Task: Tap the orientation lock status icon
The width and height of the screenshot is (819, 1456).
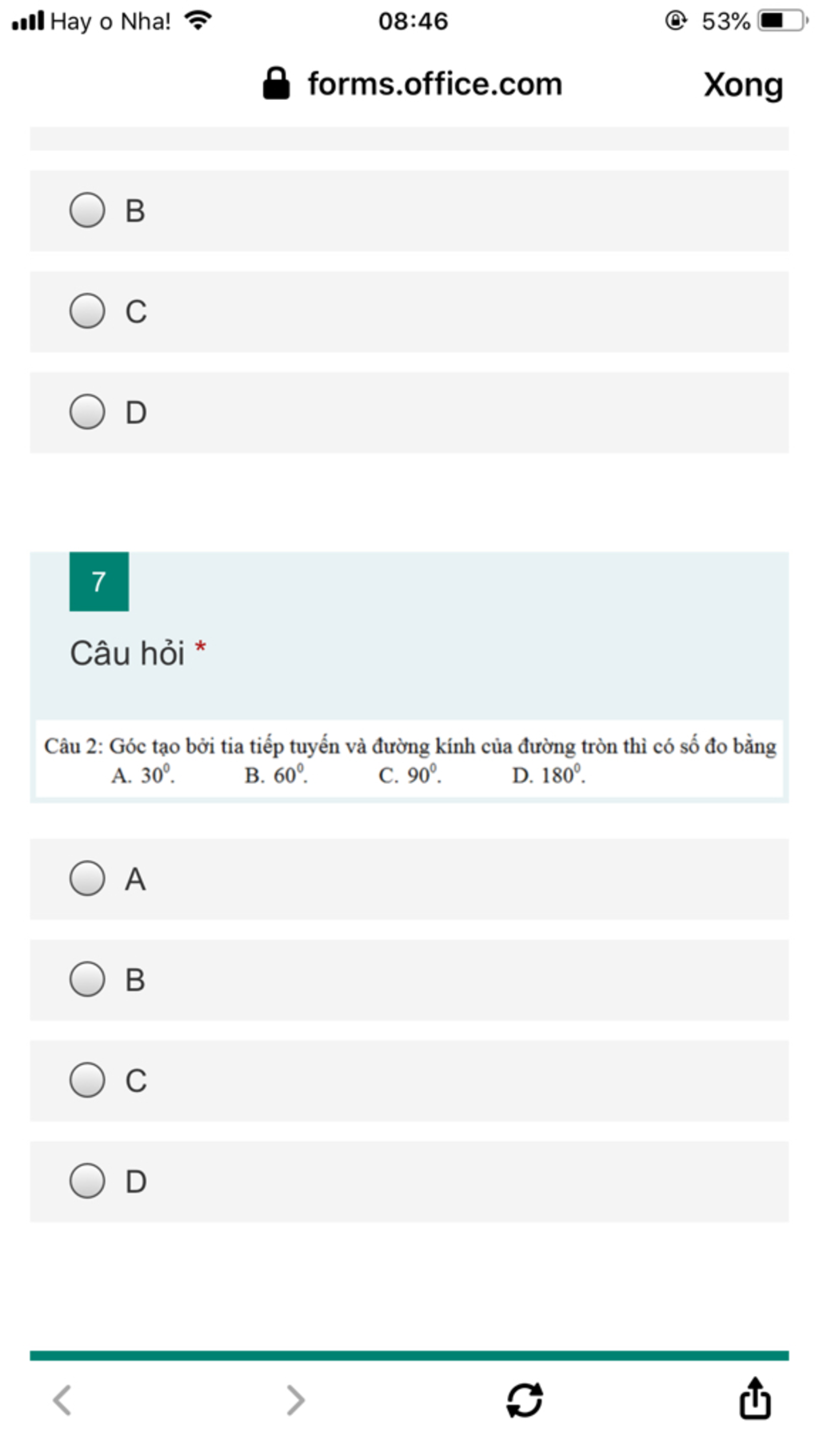Action: pyautogui.click(x=676, y=20)
